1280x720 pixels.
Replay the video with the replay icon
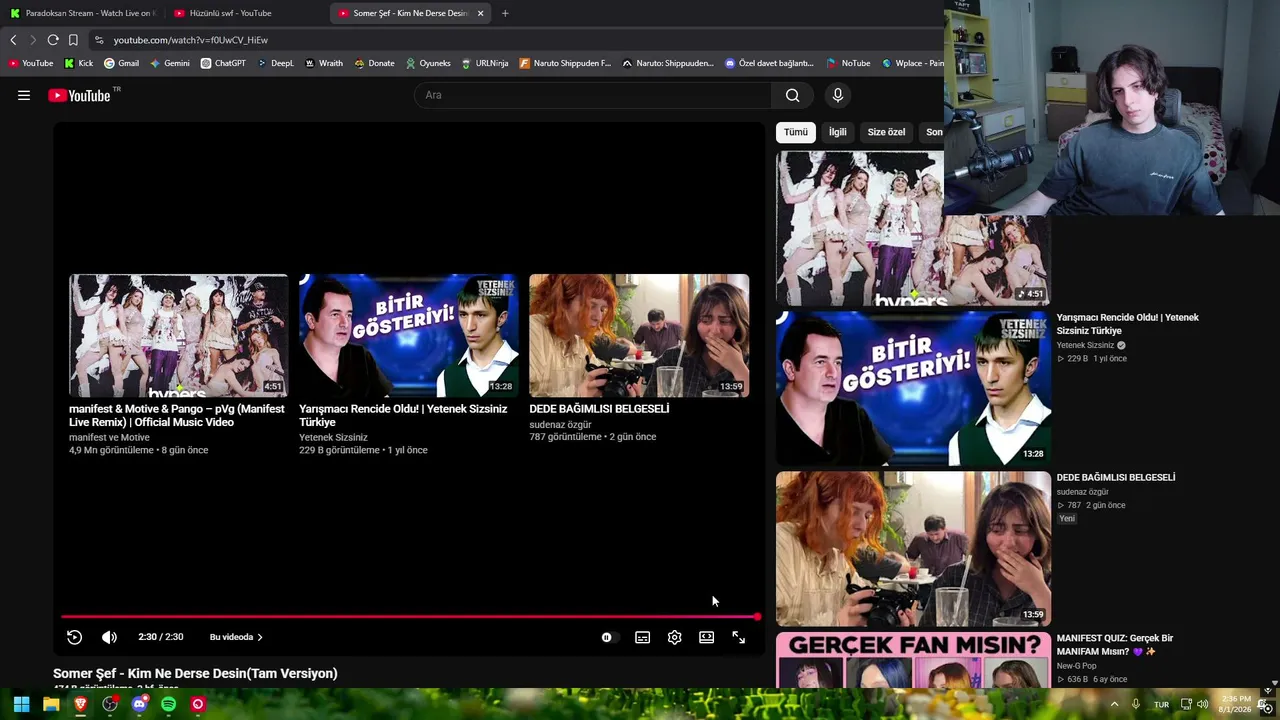point(74,637)
